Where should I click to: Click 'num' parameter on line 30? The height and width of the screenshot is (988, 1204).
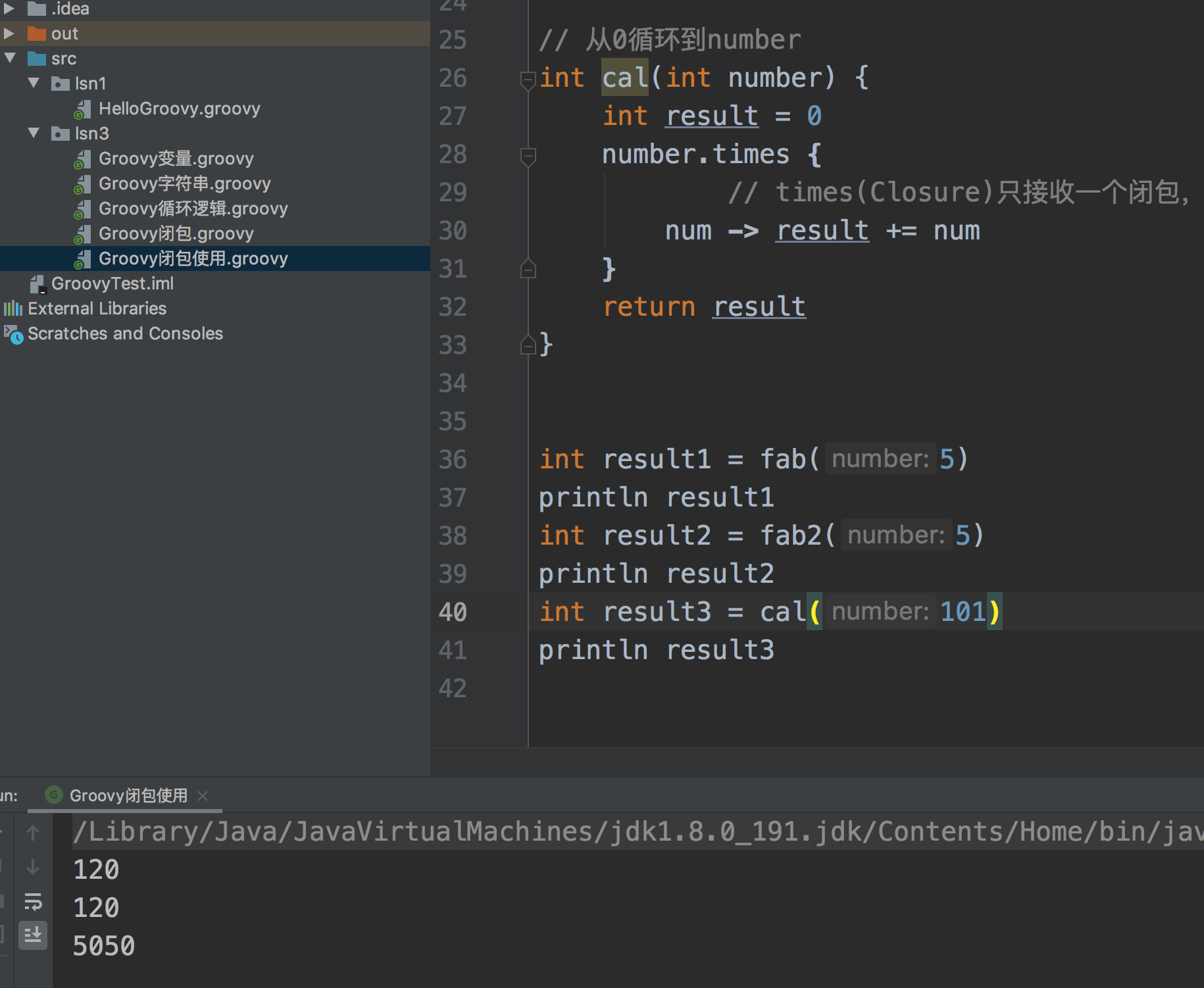click(x=688, y=231)
